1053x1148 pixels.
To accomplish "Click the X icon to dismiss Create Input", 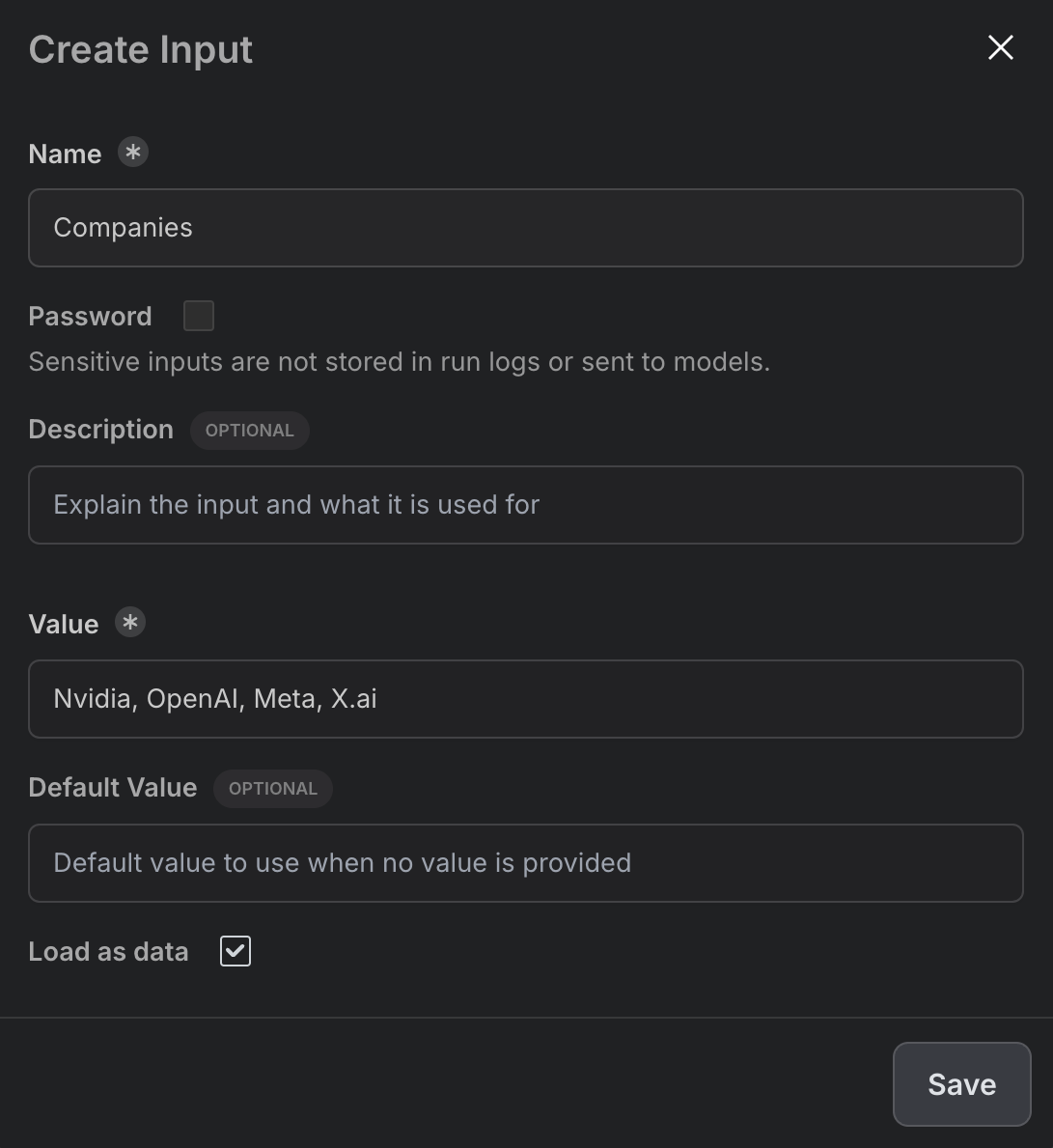I will tap(1000, 47).
